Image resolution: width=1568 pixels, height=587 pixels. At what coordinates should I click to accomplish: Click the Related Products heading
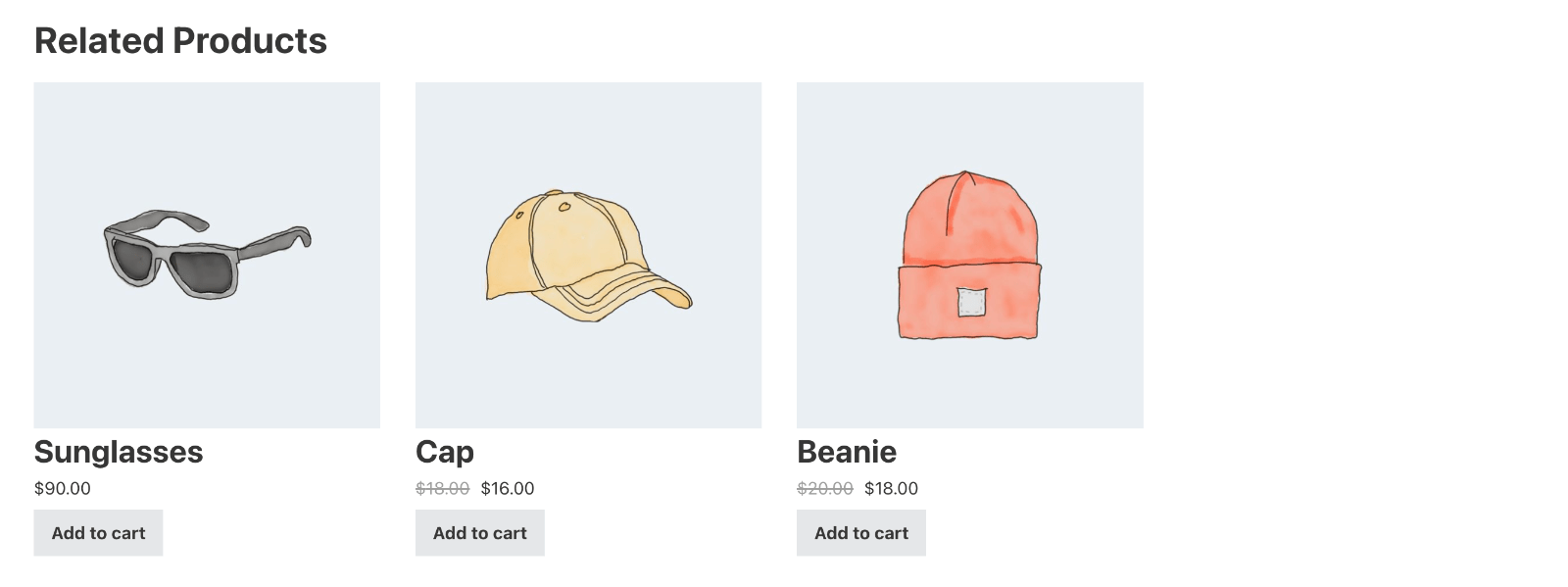pyautogui.click(x=180, y=41)
